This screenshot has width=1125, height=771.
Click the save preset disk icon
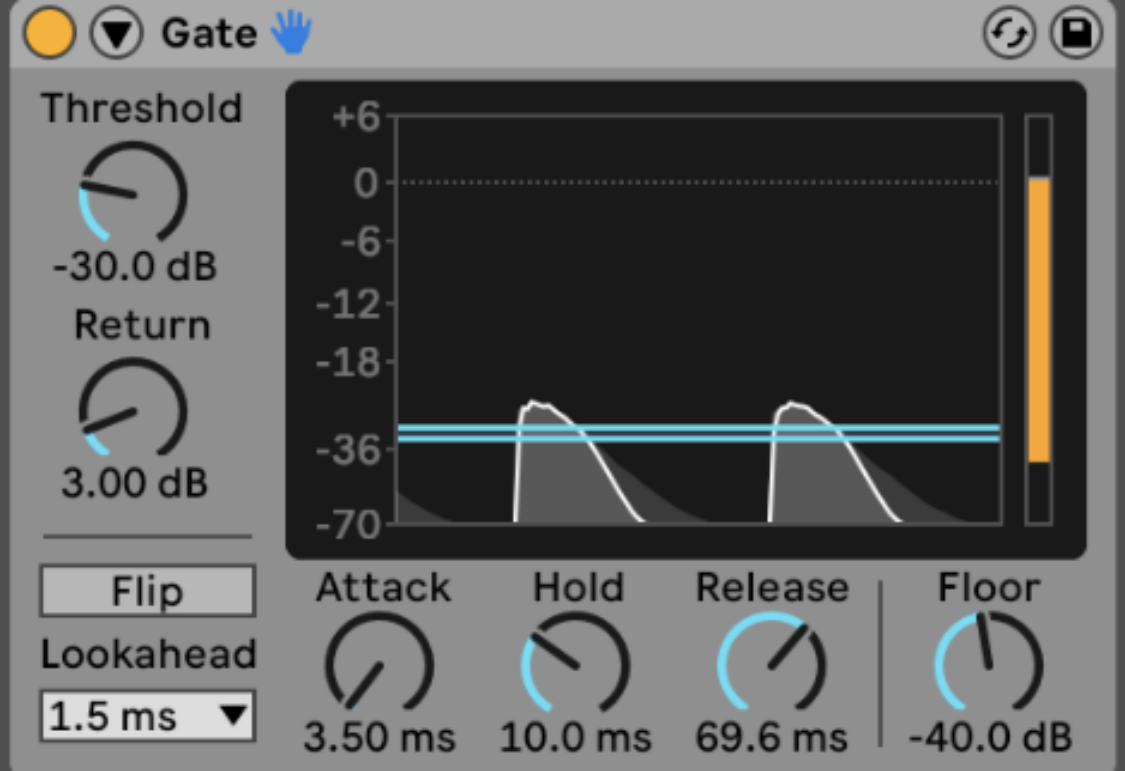[1075, 35]
